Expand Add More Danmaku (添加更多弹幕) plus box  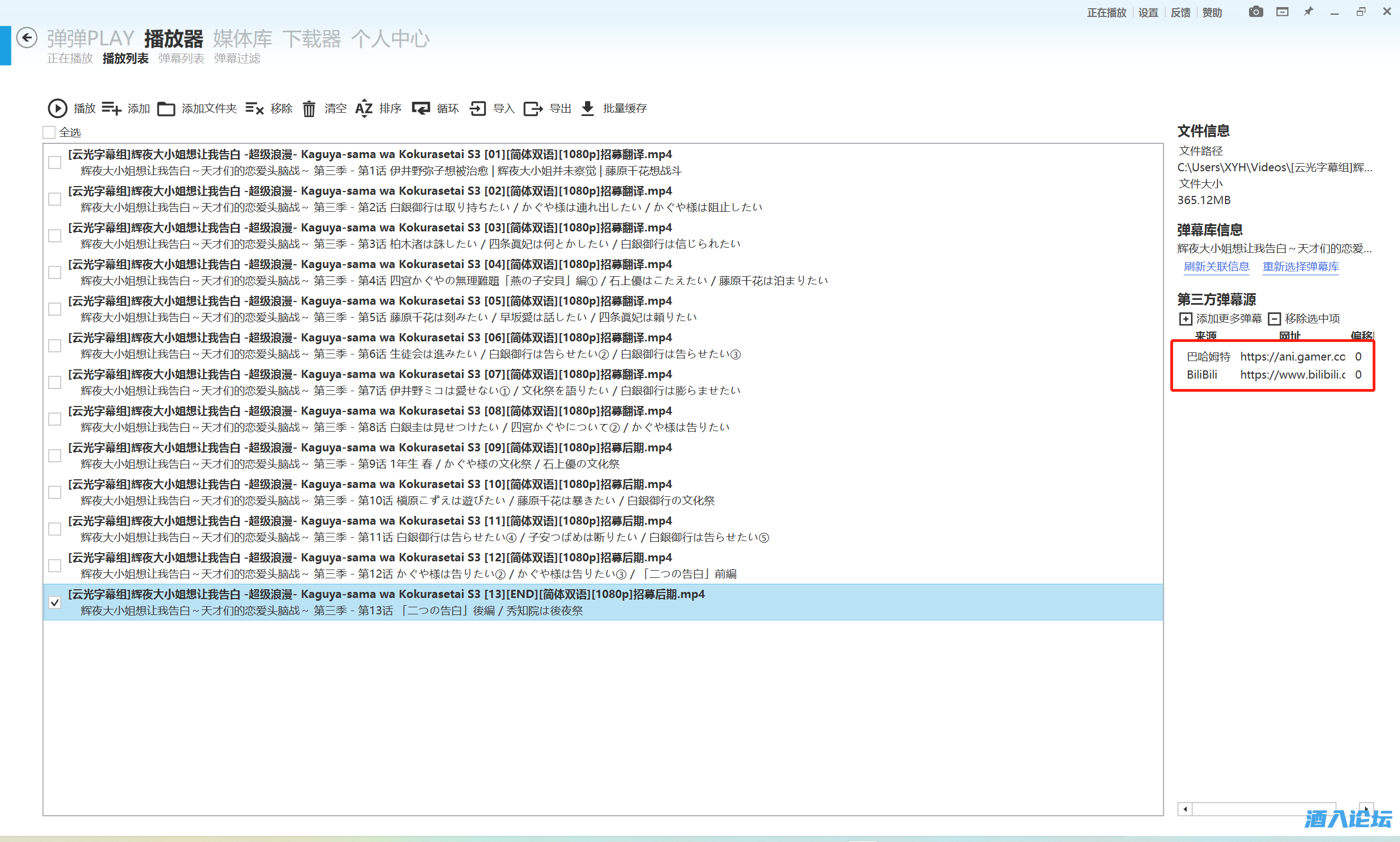click(1185, 318)
